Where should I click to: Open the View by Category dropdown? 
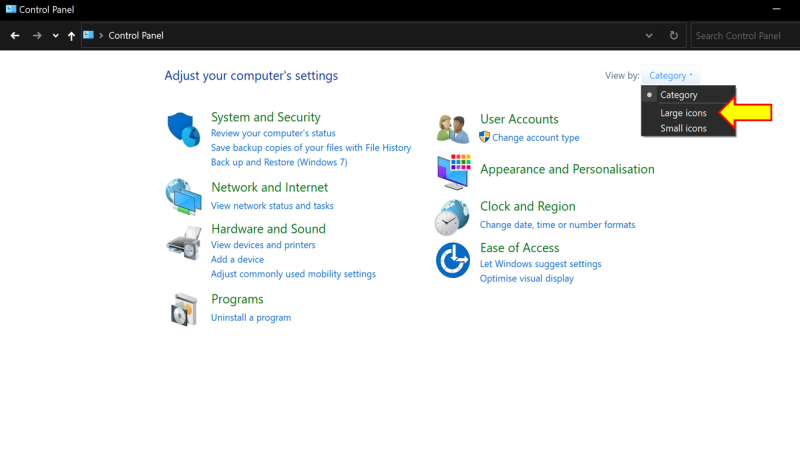pyautogui.click(x=670, y=76)
